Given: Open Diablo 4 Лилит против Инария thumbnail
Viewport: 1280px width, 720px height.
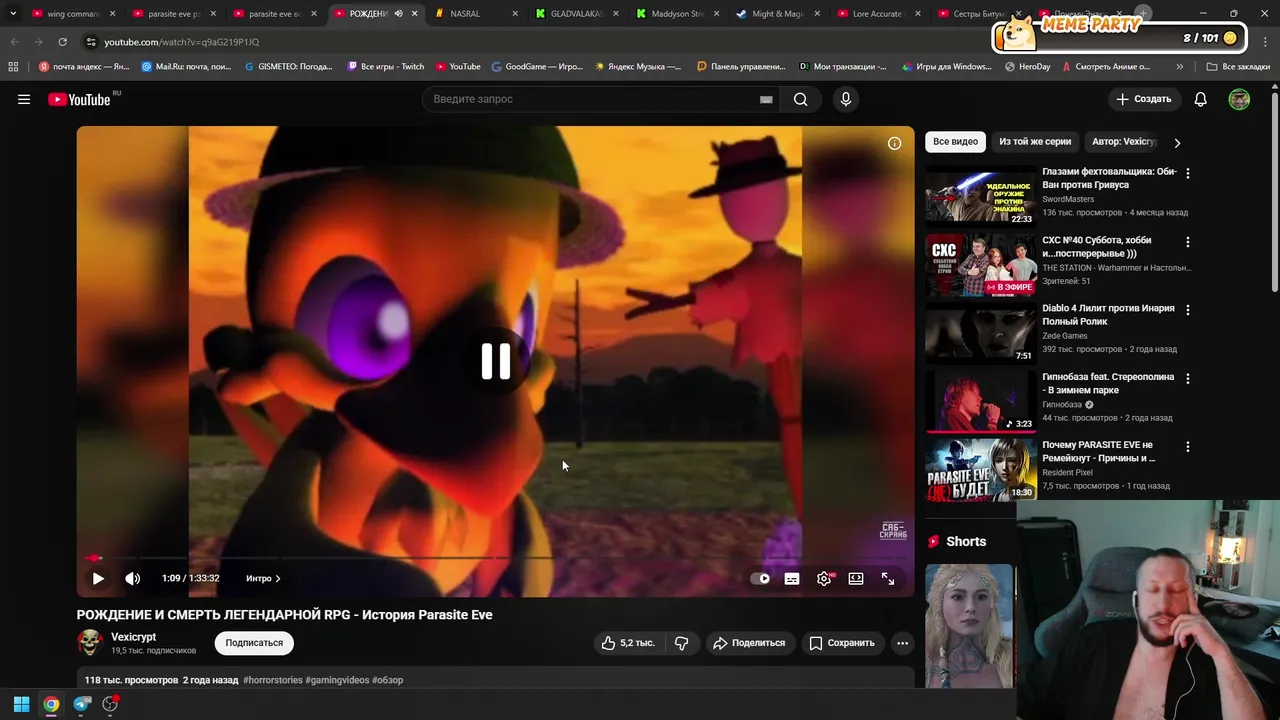Looking at the screenshot, I should pos(980,333).
